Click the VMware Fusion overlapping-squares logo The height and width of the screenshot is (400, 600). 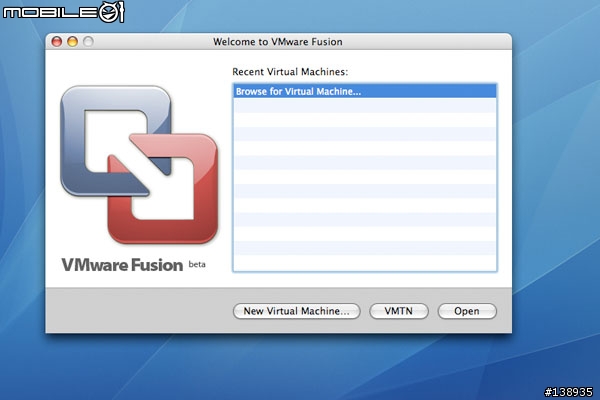[x=139, y=165]
